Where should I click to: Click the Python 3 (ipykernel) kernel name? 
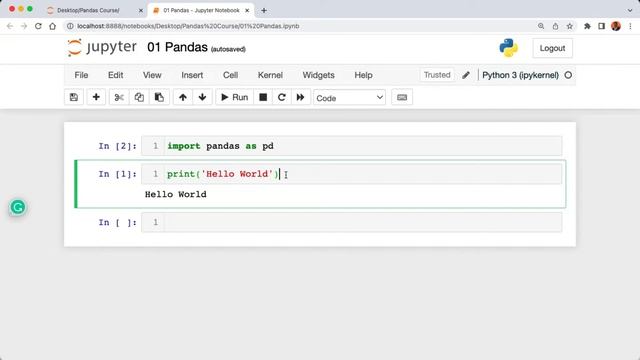tap(520, 75)
